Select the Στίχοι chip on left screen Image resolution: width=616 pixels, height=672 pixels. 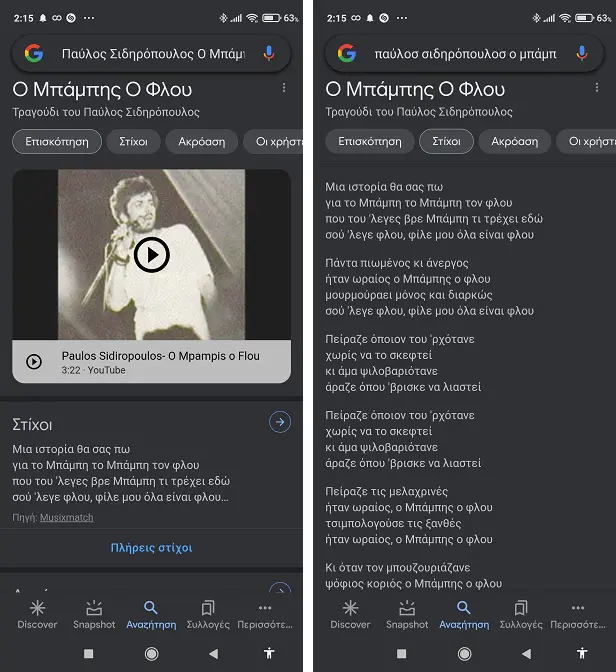click(133, 141)
